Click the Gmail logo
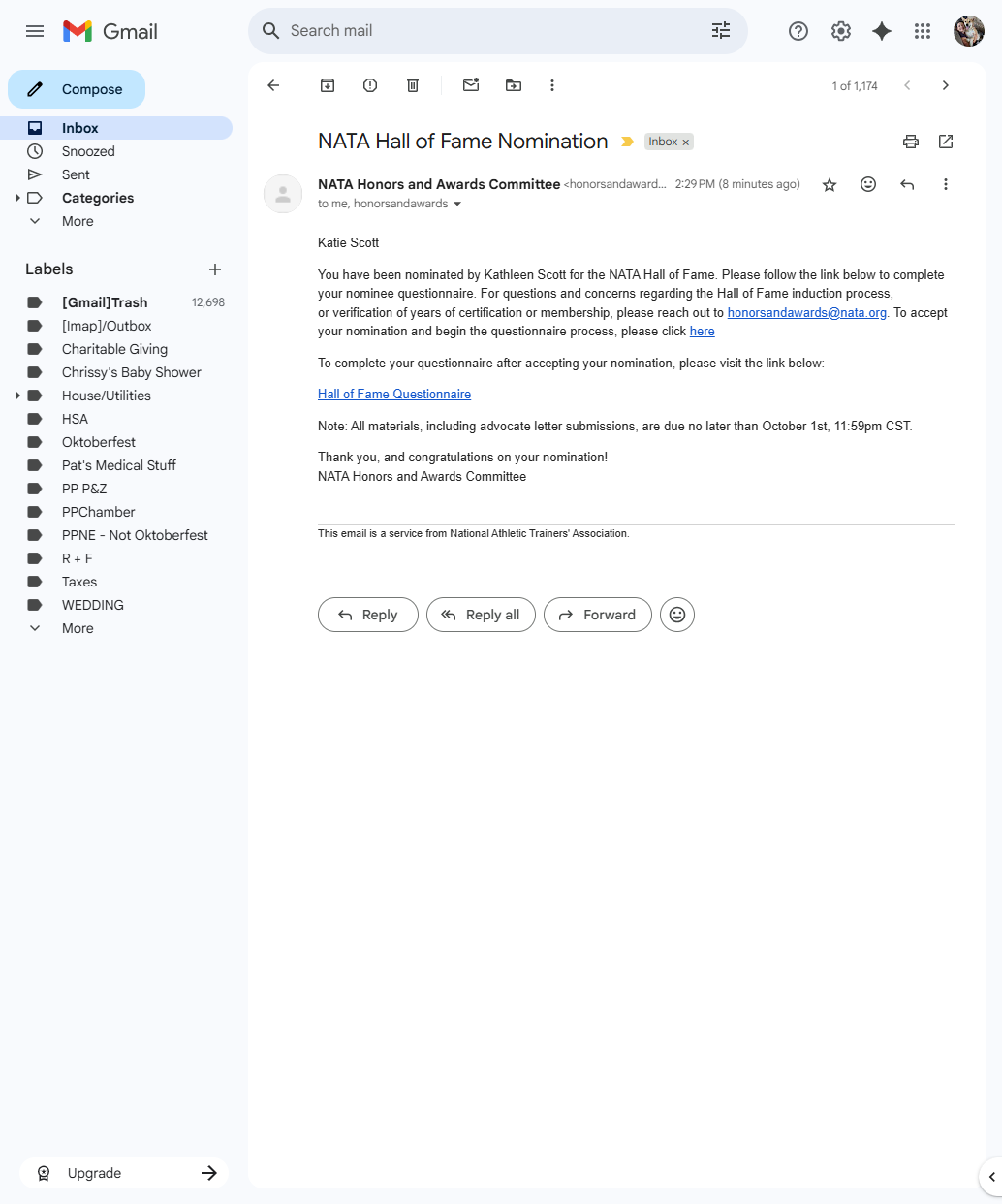The image size is (1002, 1204). pyautogui.click(x=110, y=31)
